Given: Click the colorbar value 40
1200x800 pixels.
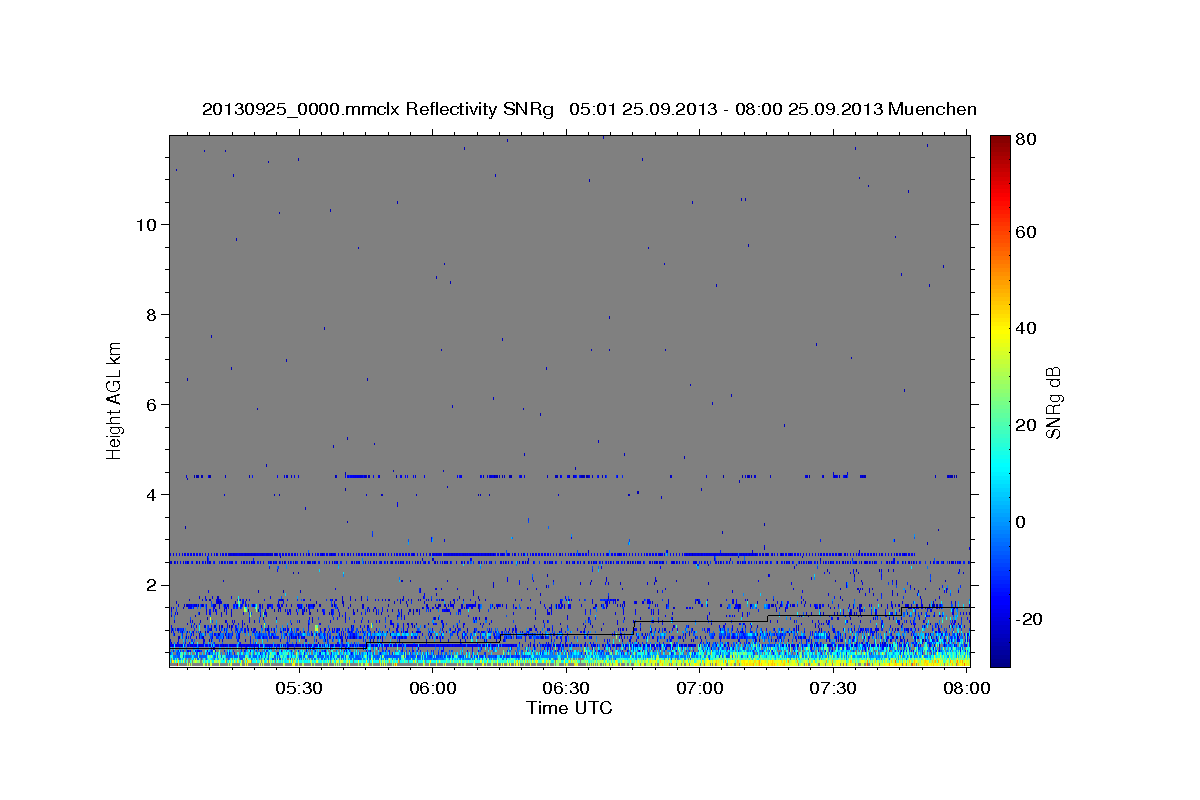Looking at the screenshot, I should (1028, 328).
